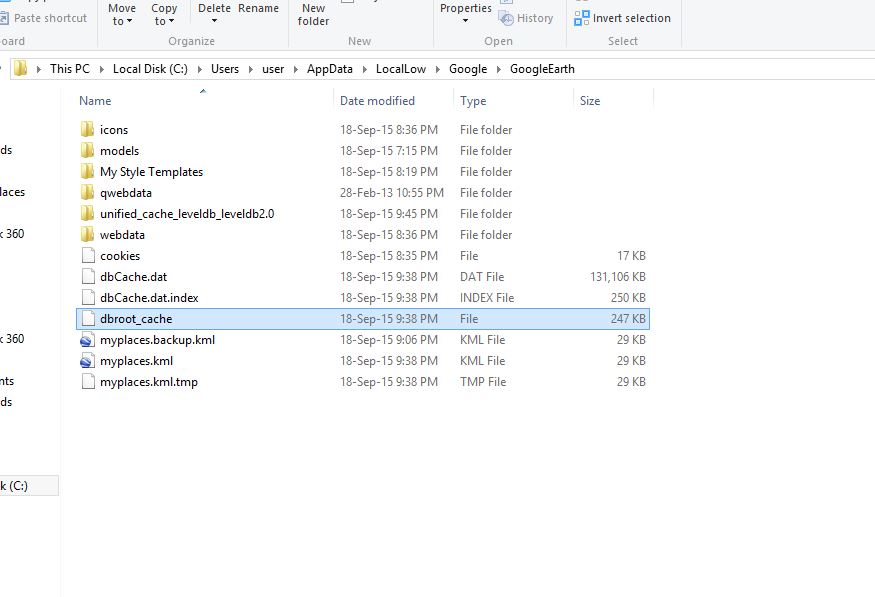Select the dbCache.dat file icon
This screenshot has width=875, height=597.
[88, 277]
